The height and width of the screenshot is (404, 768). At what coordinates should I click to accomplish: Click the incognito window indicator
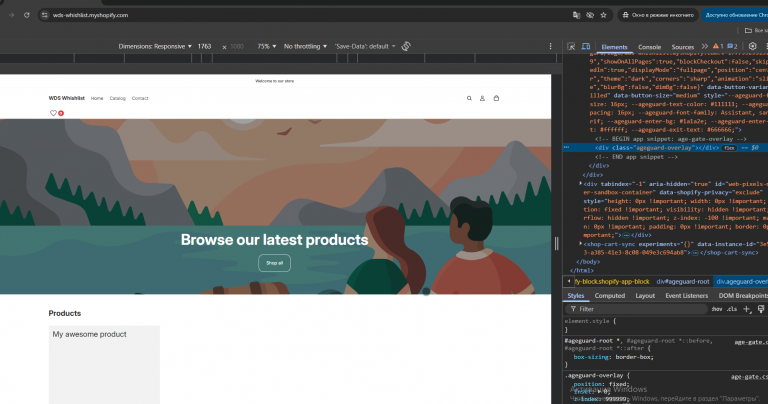click(x=658, y=15)
